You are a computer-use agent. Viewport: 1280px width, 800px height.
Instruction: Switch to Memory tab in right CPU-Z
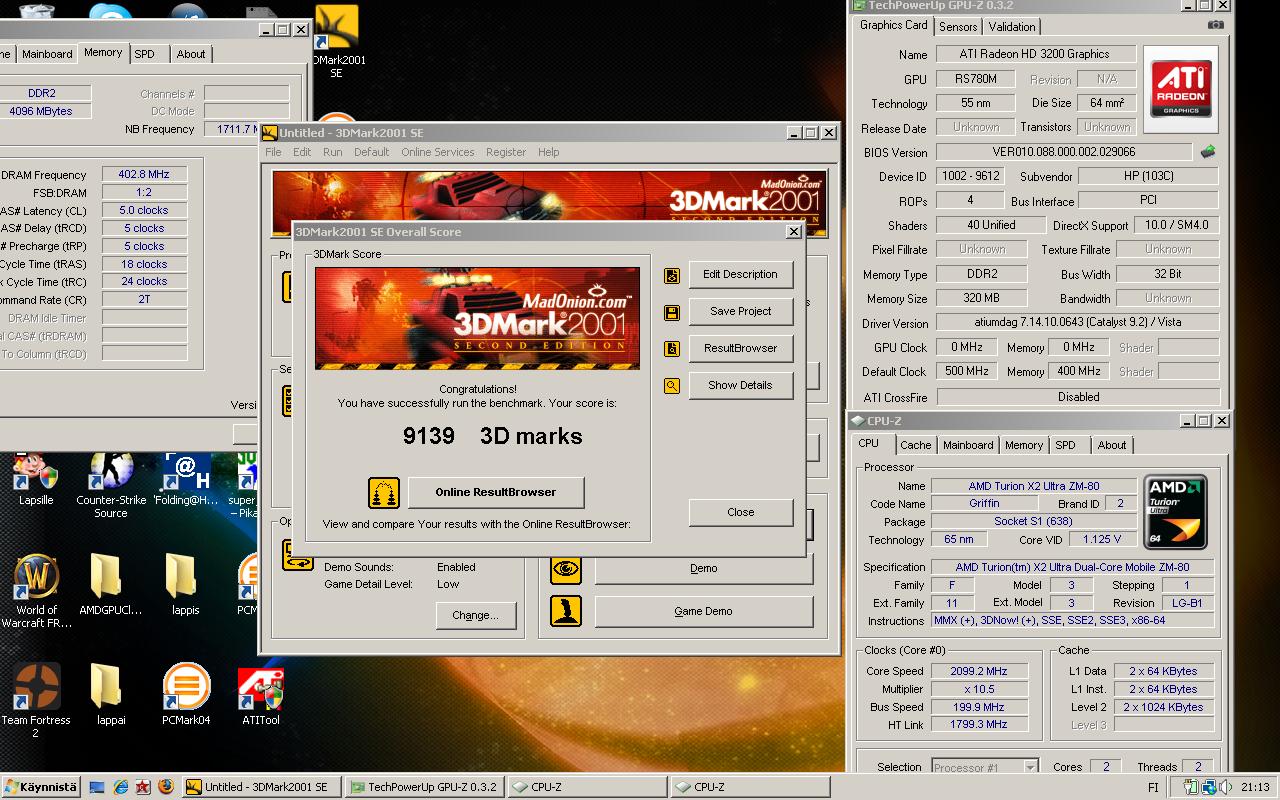click(1024, 445)
